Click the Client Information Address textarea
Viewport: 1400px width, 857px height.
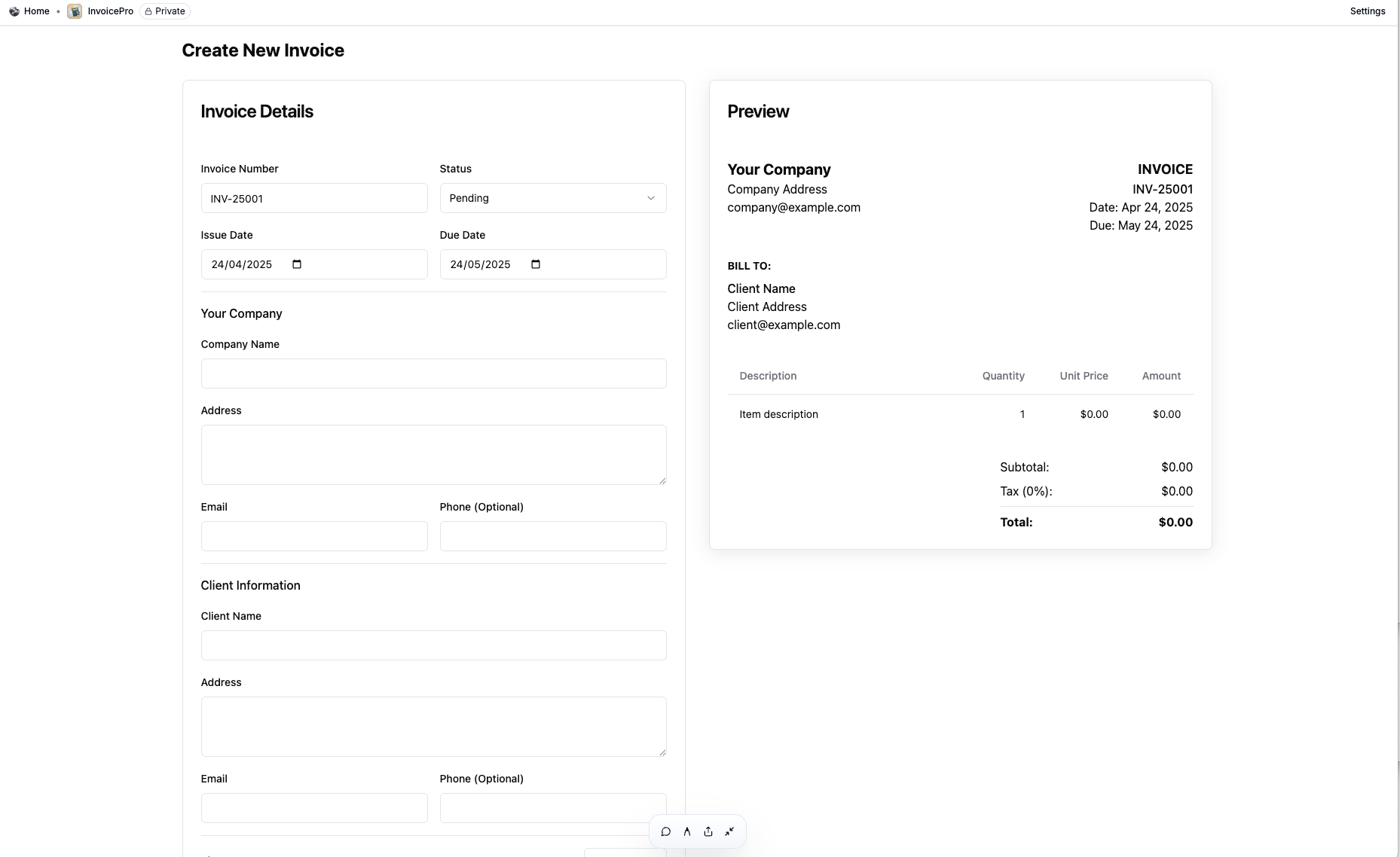click(434, 727)
